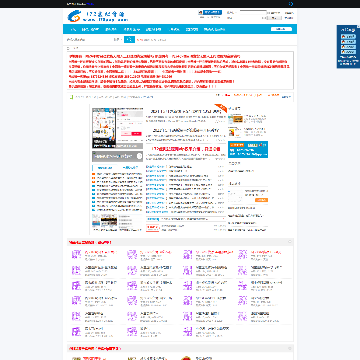This screenshot has height=360, width=360.
Task: Click the first orange flame button in floating side panel
Action: [348, 36]
